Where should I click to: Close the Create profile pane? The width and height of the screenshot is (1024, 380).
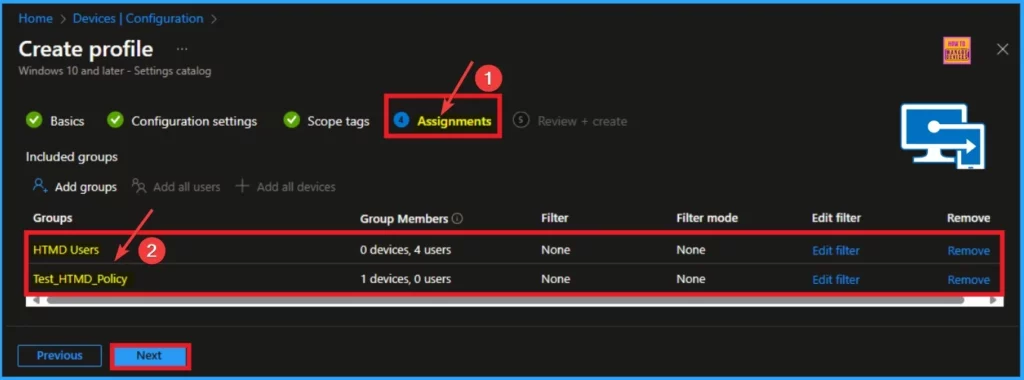[x=1002, y=49]
